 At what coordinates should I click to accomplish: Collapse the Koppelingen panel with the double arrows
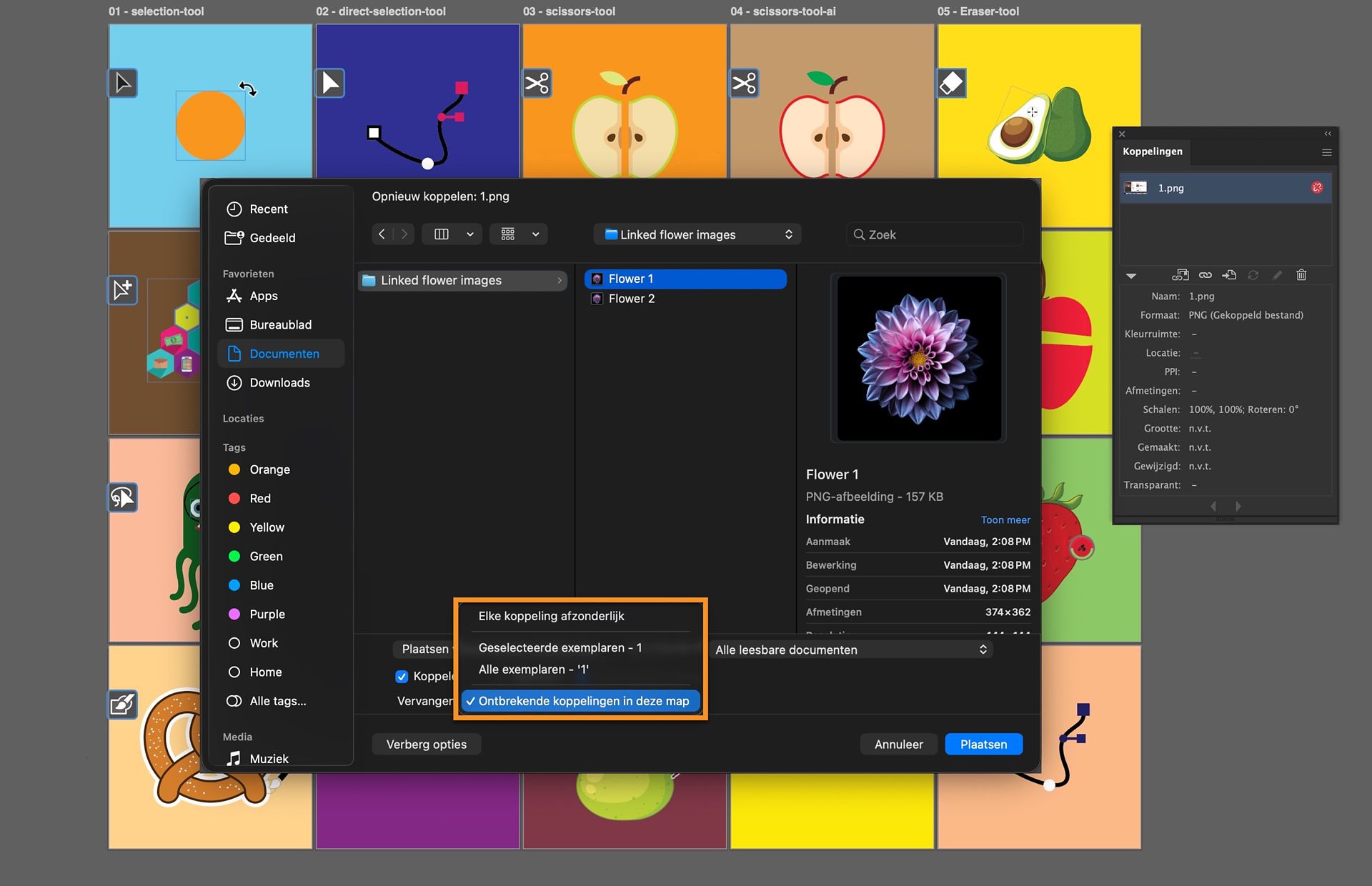click(x=1328, y=134)
